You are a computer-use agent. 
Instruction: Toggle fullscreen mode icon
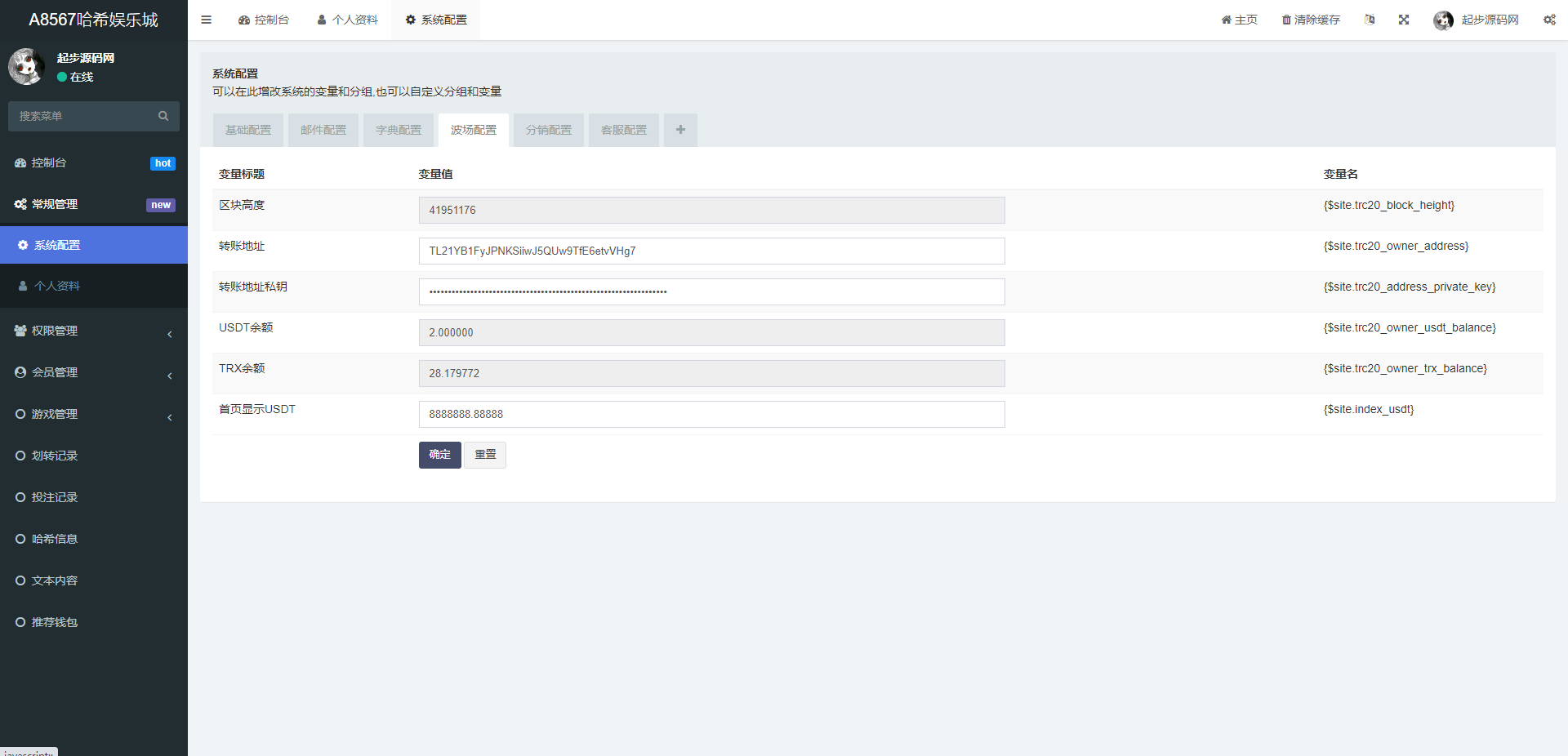(x=1404, y=20)
